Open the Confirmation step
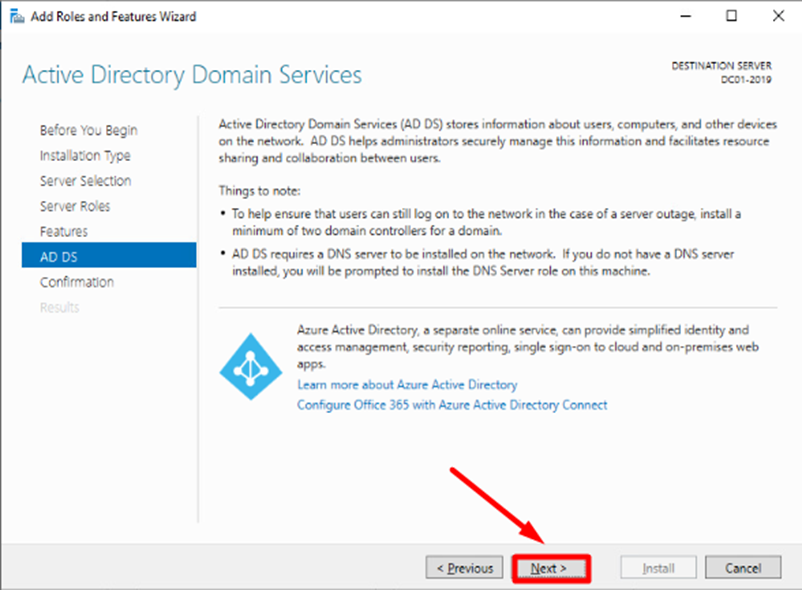802x590 pixels. pos(76,282)
